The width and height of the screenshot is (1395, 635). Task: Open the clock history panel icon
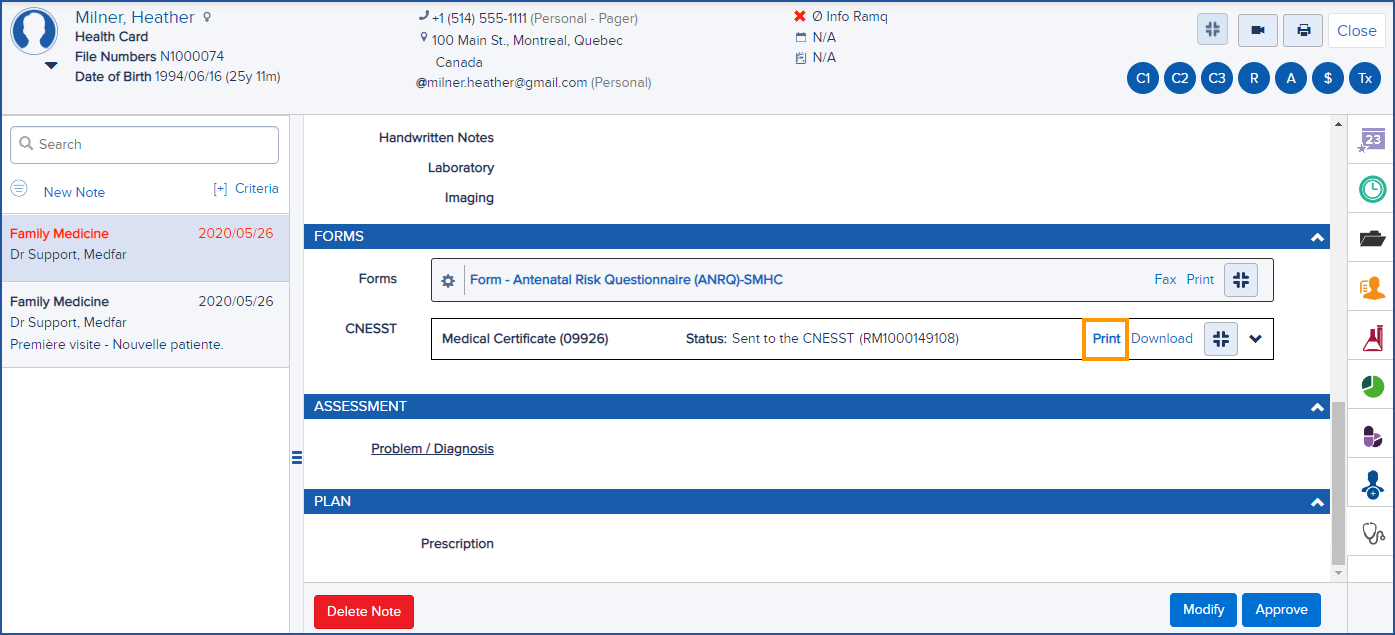tap(1371, 188)
